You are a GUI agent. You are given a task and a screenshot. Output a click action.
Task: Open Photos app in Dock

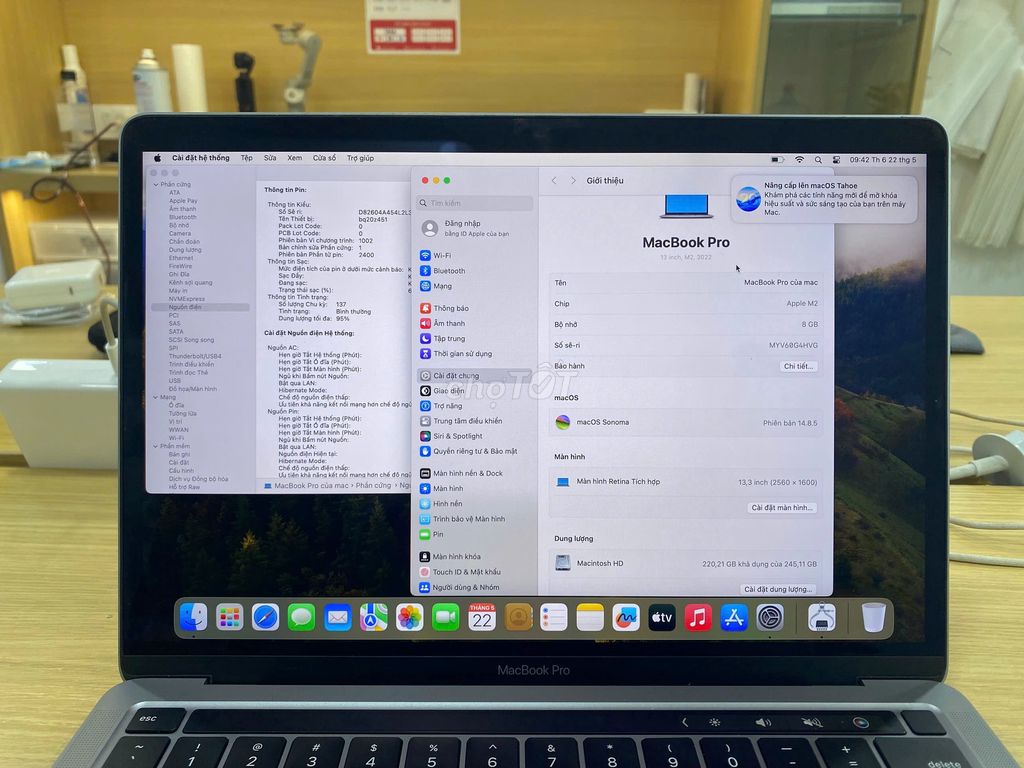coord(409,617)
